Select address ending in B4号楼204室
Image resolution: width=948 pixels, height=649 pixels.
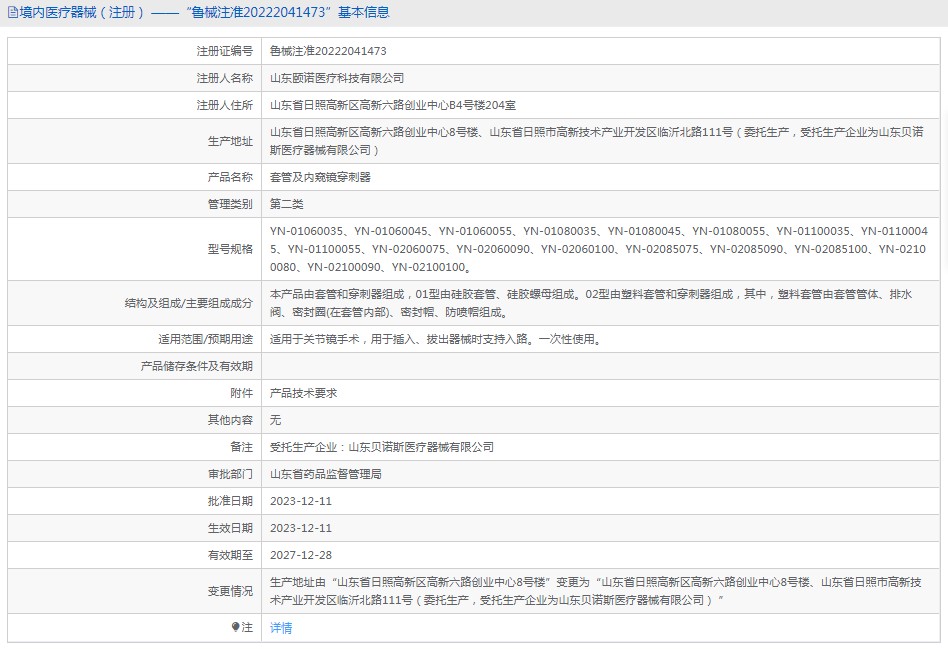(x=393, y=105)
